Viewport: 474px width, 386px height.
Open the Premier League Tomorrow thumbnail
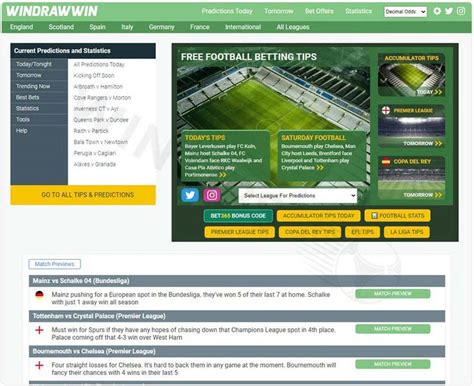tap(411, 126)
